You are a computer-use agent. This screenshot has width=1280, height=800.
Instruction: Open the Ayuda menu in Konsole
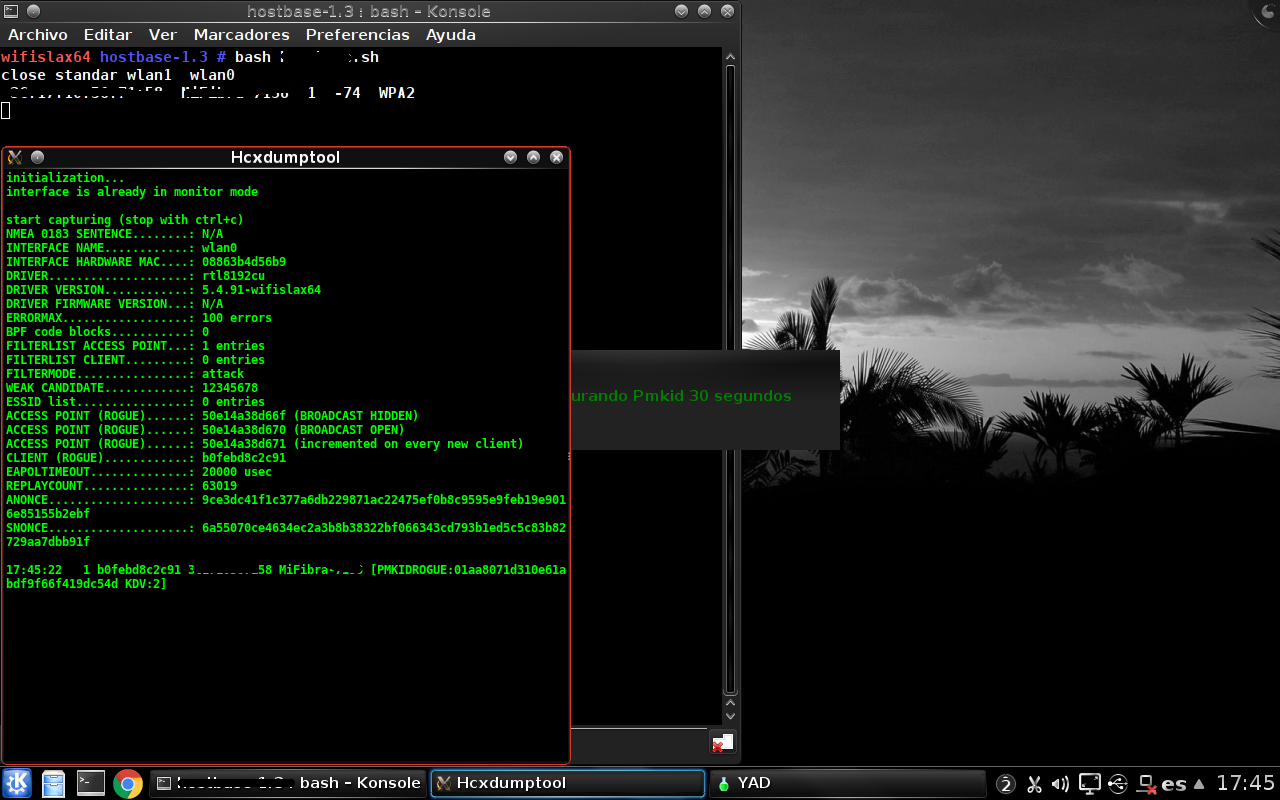coord(451,34)
